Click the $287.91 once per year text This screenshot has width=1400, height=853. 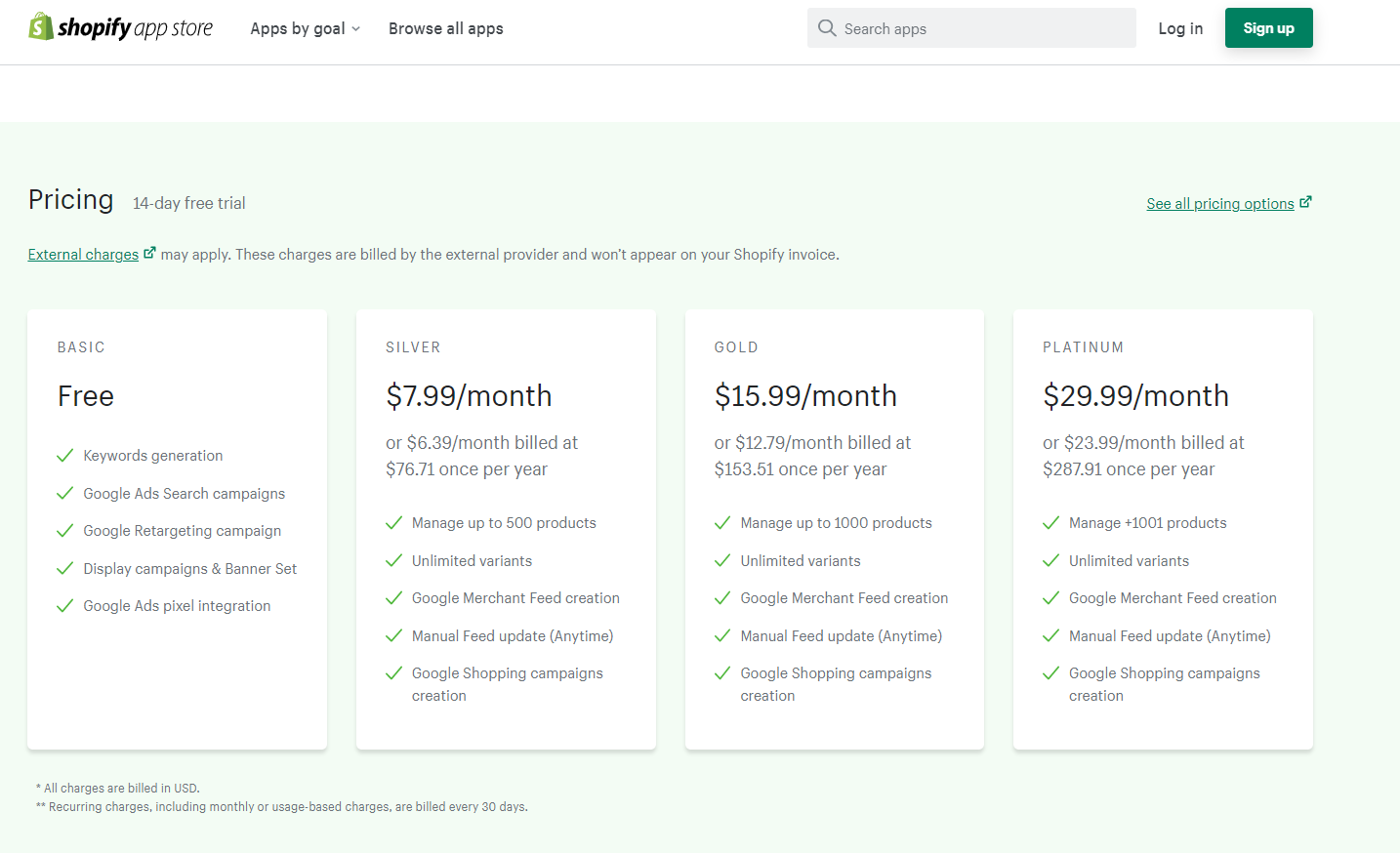click(x=1129, y=469)
